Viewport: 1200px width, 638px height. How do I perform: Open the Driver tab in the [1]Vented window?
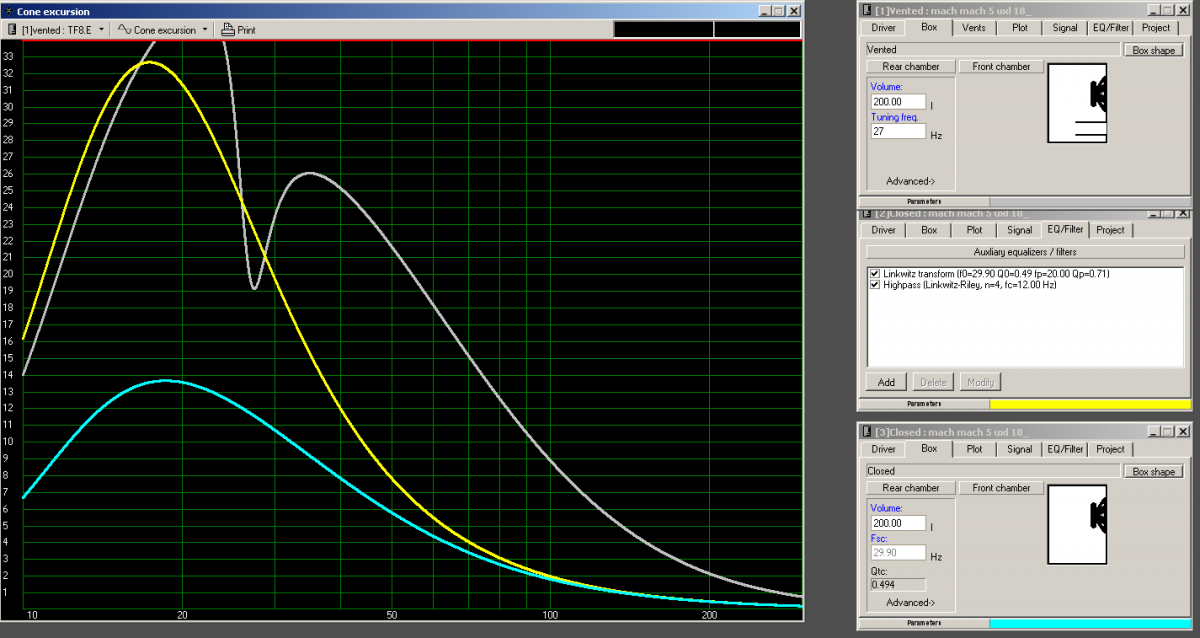click(883, 28)
